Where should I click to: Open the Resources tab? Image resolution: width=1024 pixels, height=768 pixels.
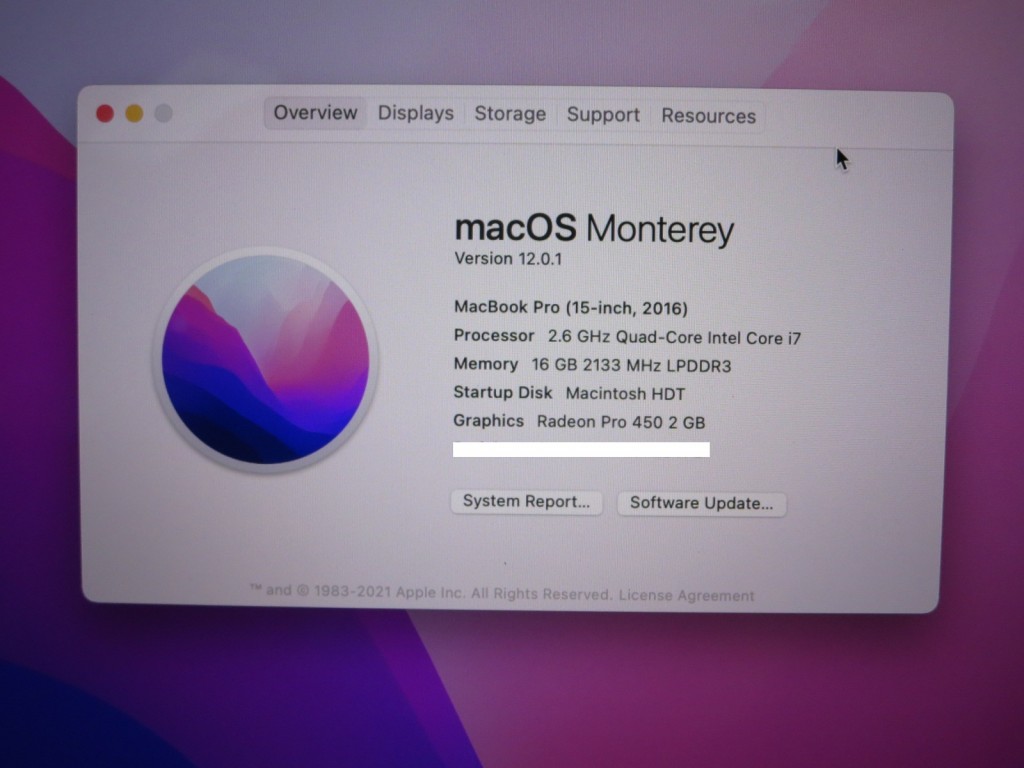pyautogui.click(x=708, y=116)
